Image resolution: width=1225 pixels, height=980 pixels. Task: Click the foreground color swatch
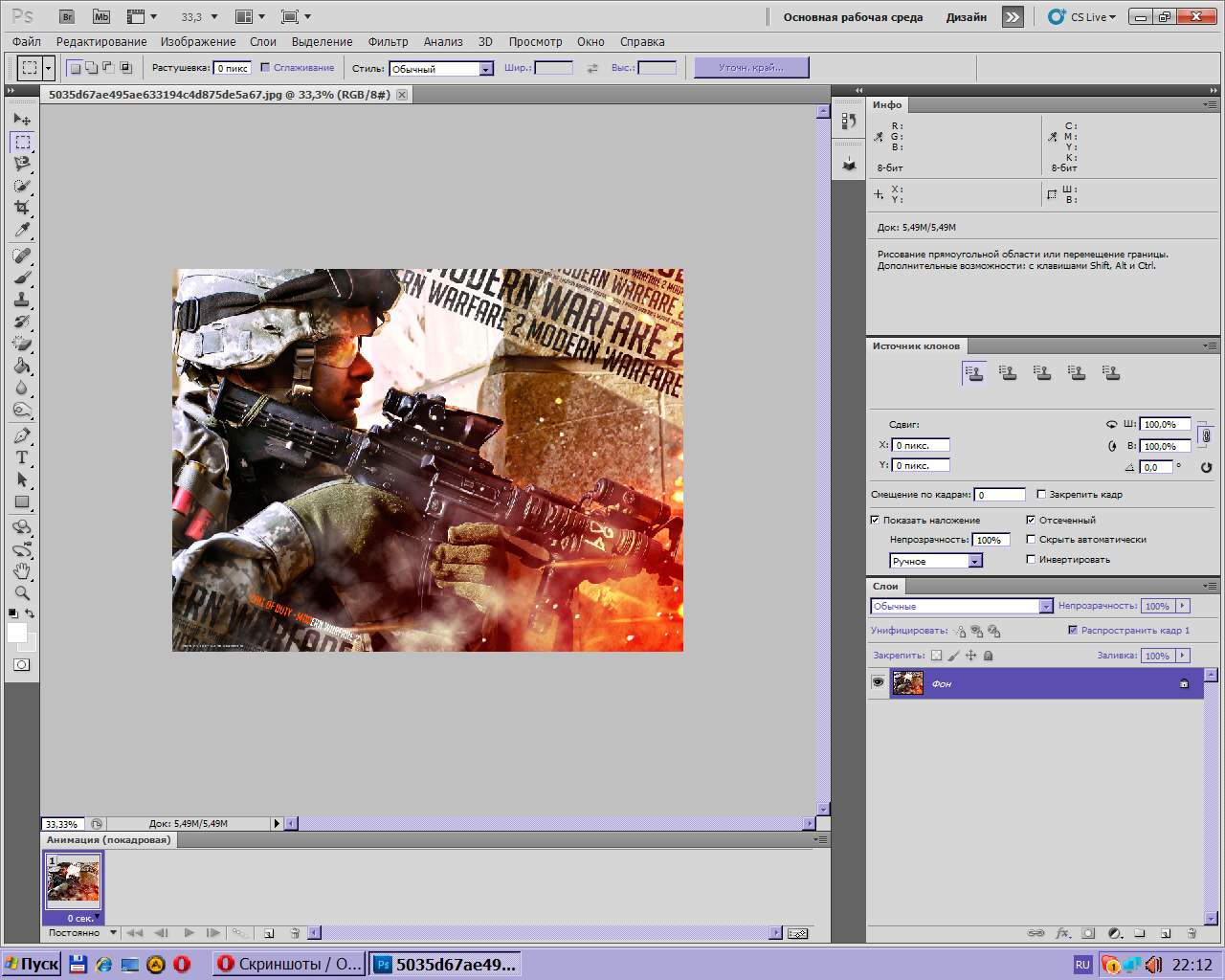point(16,633)
